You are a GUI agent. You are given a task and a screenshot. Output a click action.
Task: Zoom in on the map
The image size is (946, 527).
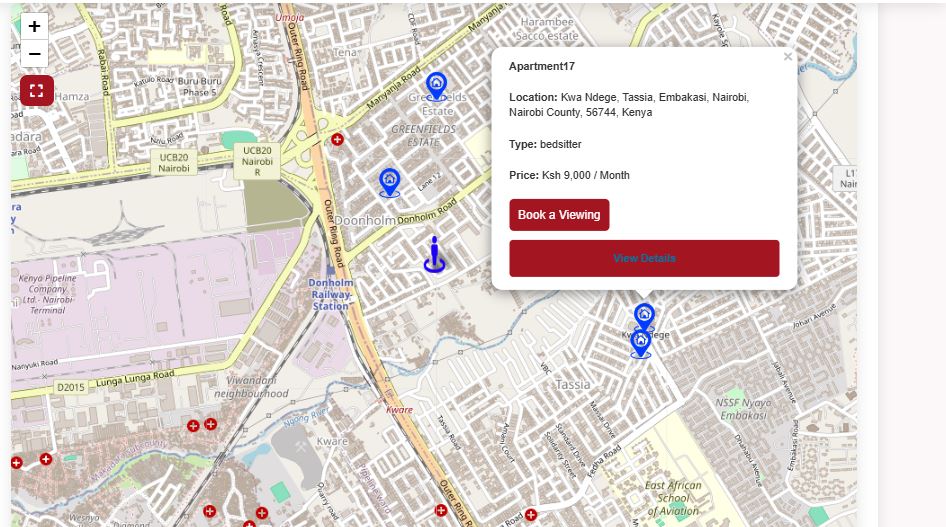[x=34, y=27]
